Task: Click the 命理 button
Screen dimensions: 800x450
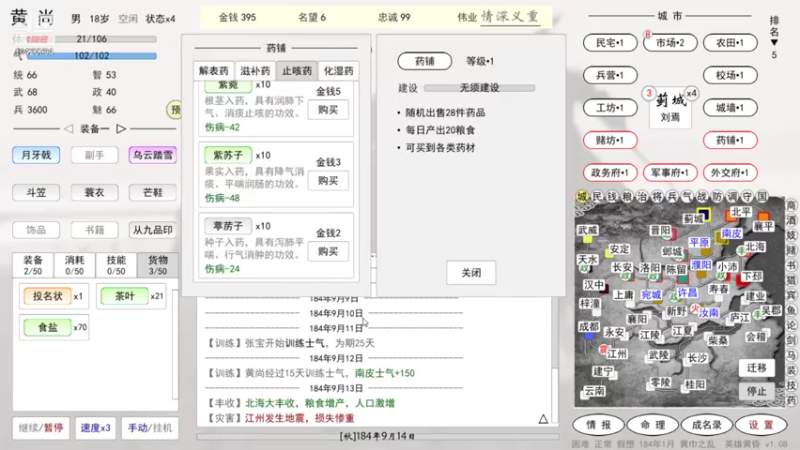Action: tap(653, 424)
